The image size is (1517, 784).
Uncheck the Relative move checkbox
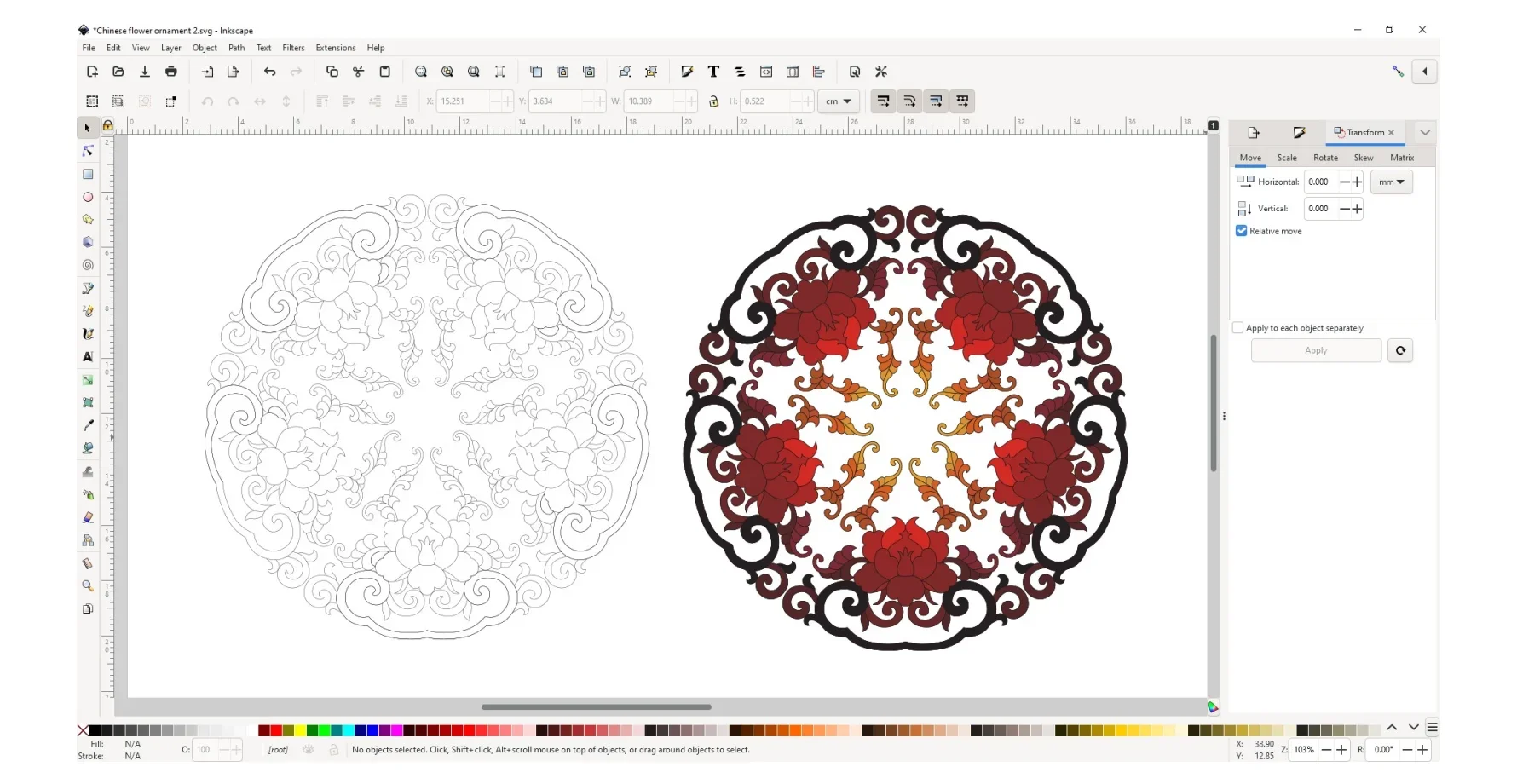coord(1242,231)
